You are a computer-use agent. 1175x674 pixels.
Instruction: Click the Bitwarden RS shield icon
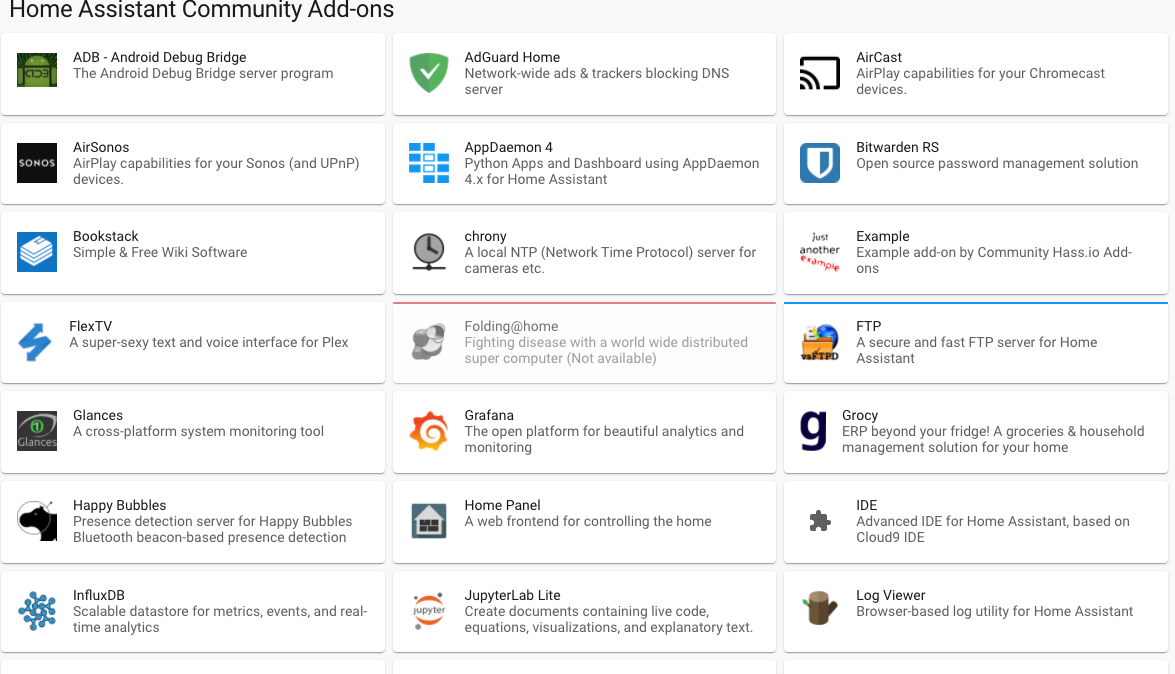pyautogui.click(x=820, y=163)
